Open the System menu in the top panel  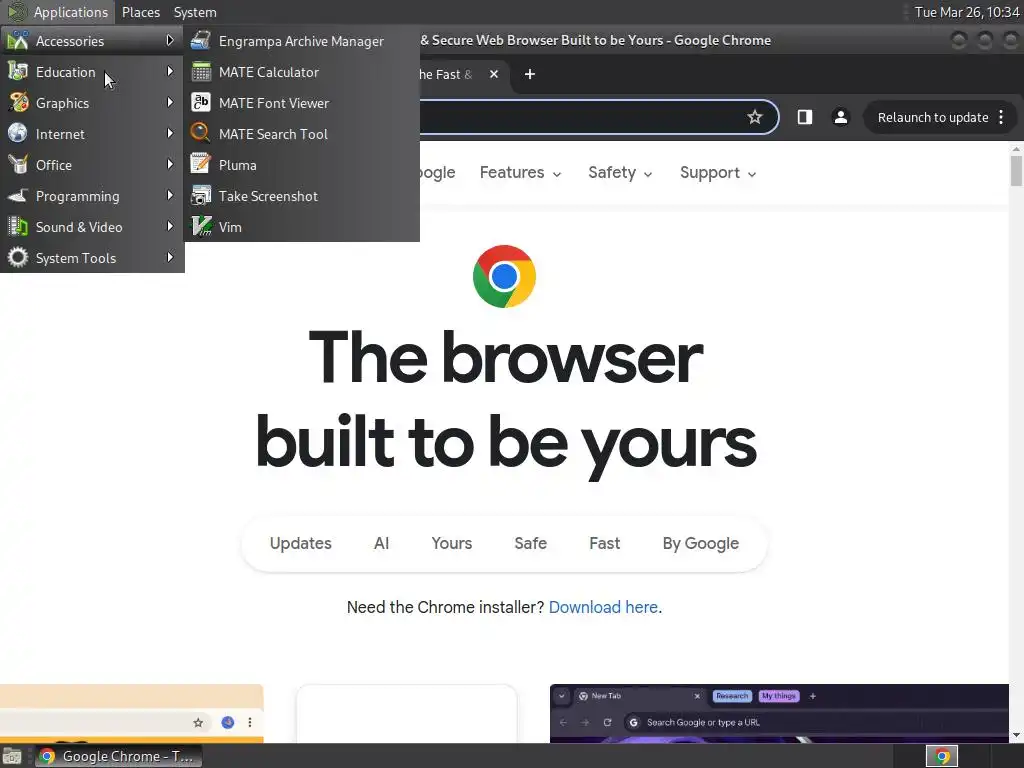195,12
